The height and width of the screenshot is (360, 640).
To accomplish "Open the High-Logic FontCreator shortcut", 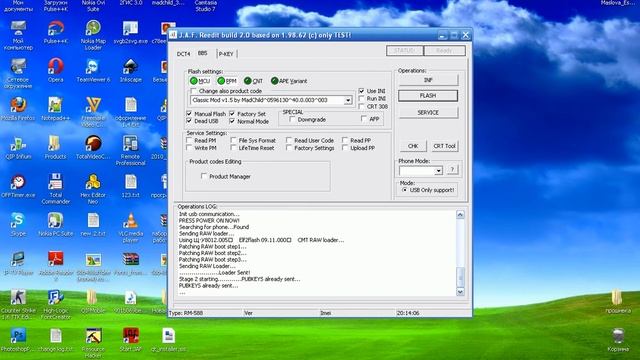I will pos(56,297).
